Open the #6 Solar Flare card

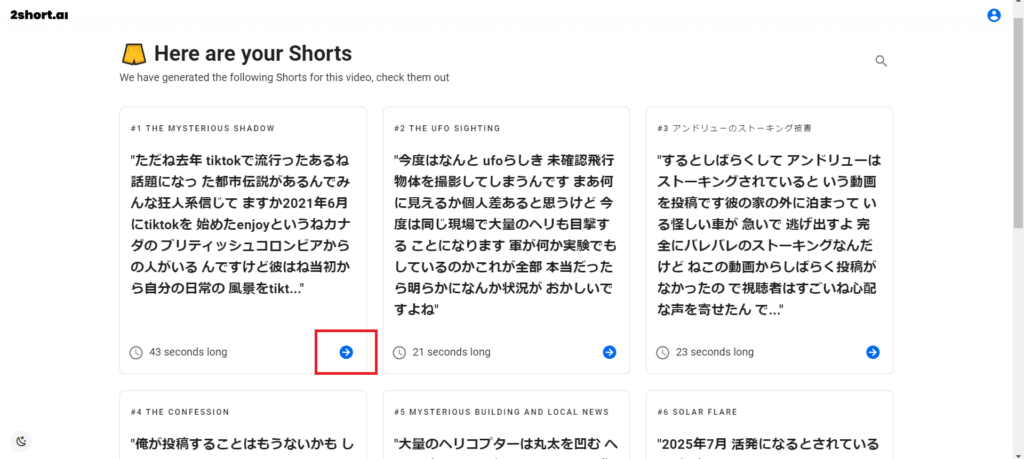click(x=769, y=424)
